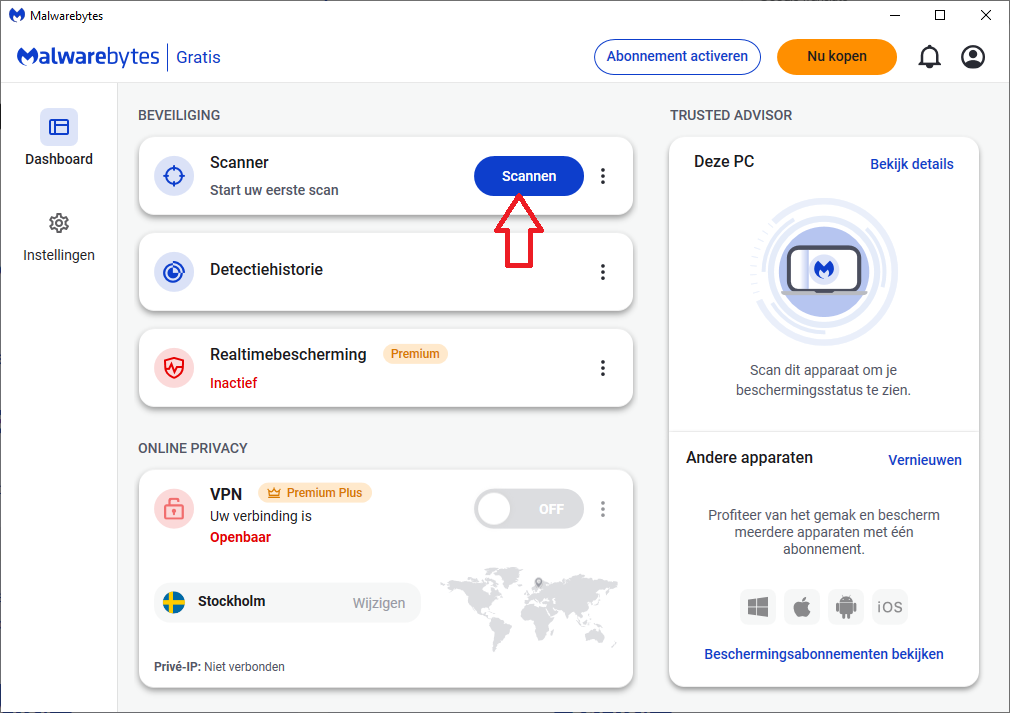The width and height of the screenshot is (1010, 713).
Task: Click the Andere apparaten heading
Action: click(749, 457)
